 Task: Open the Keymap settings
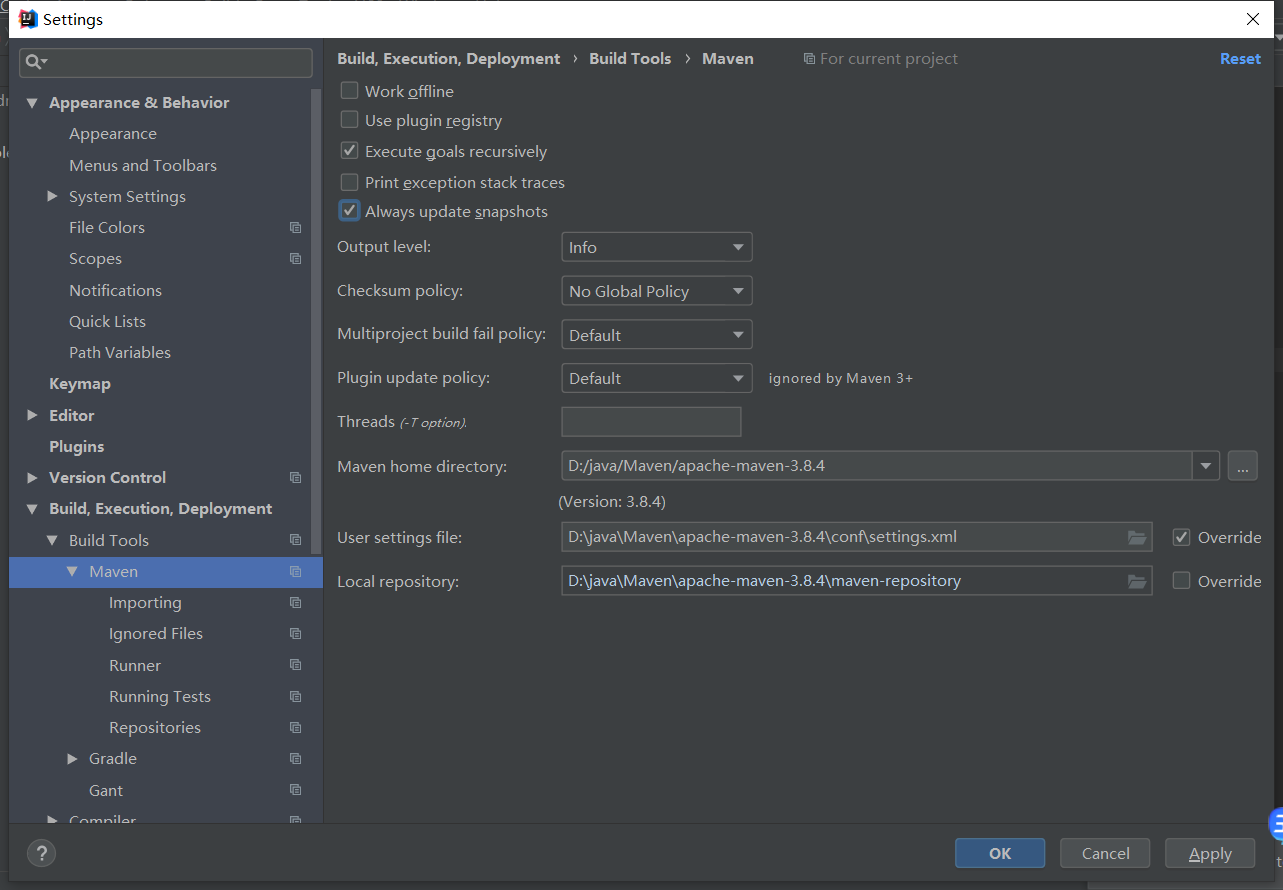pos(80,384)
